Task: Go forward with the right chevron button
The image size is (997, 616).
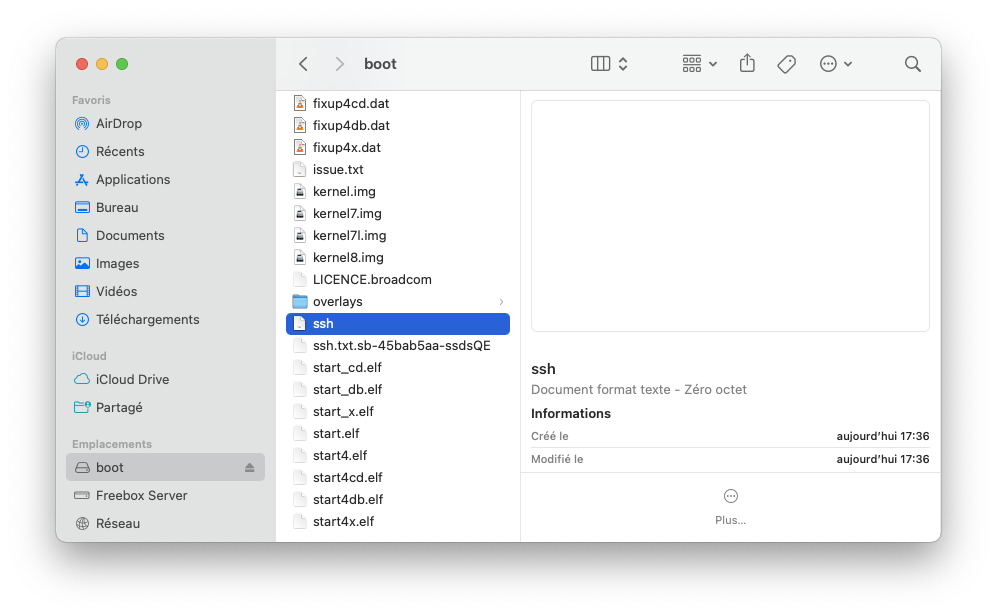Action: pyautogui.click(x=340, y=64)
